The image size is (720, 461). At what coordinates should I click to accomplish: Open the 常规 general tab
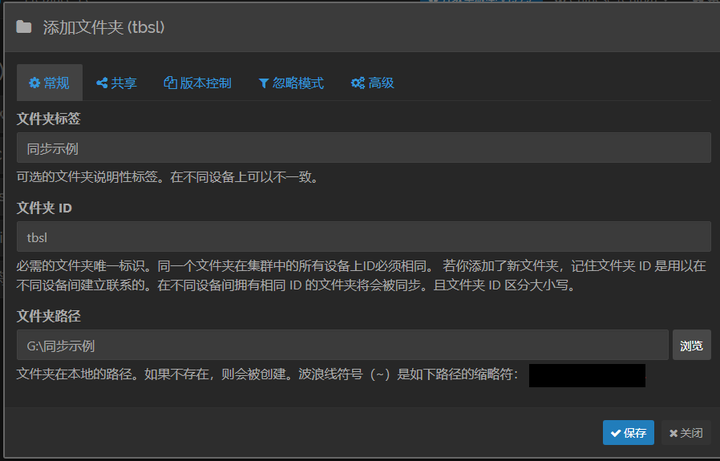pyautogui.click(x=50, y=83)
